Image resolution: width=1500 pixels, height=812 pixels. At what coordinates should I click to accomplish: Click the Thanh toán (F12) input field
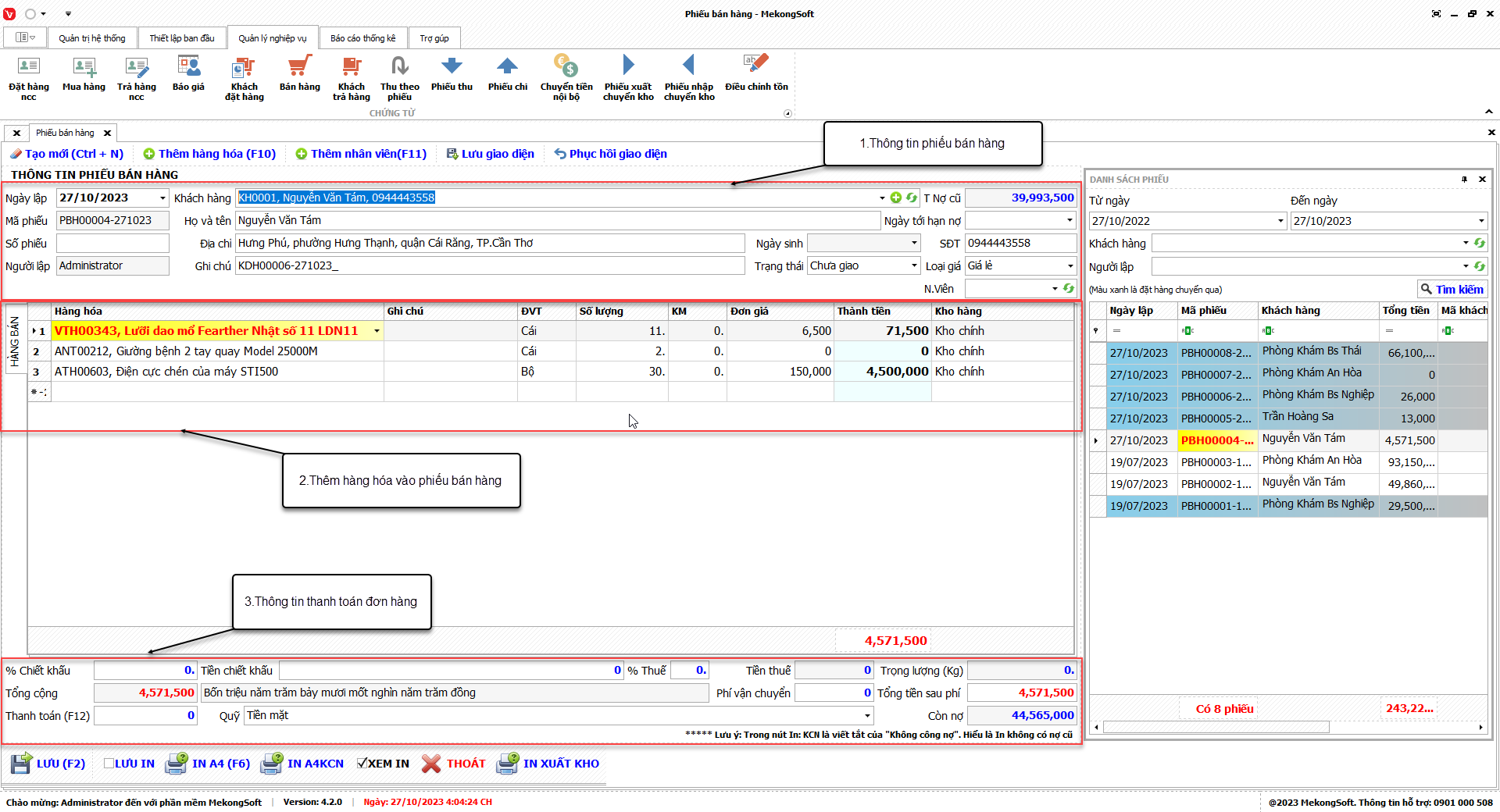click(x=145, y=716)
